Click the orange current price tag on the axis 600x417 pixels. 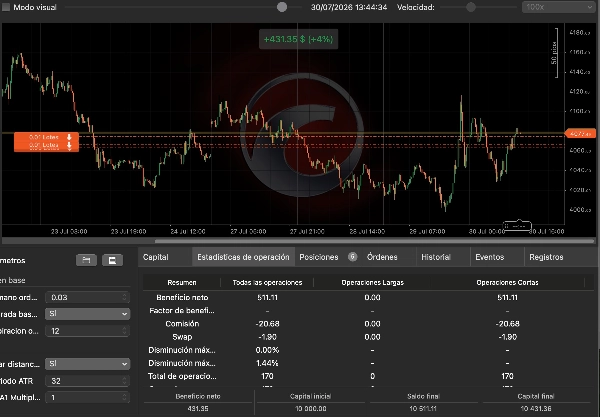pyautogui.click(x=581, y=134)
